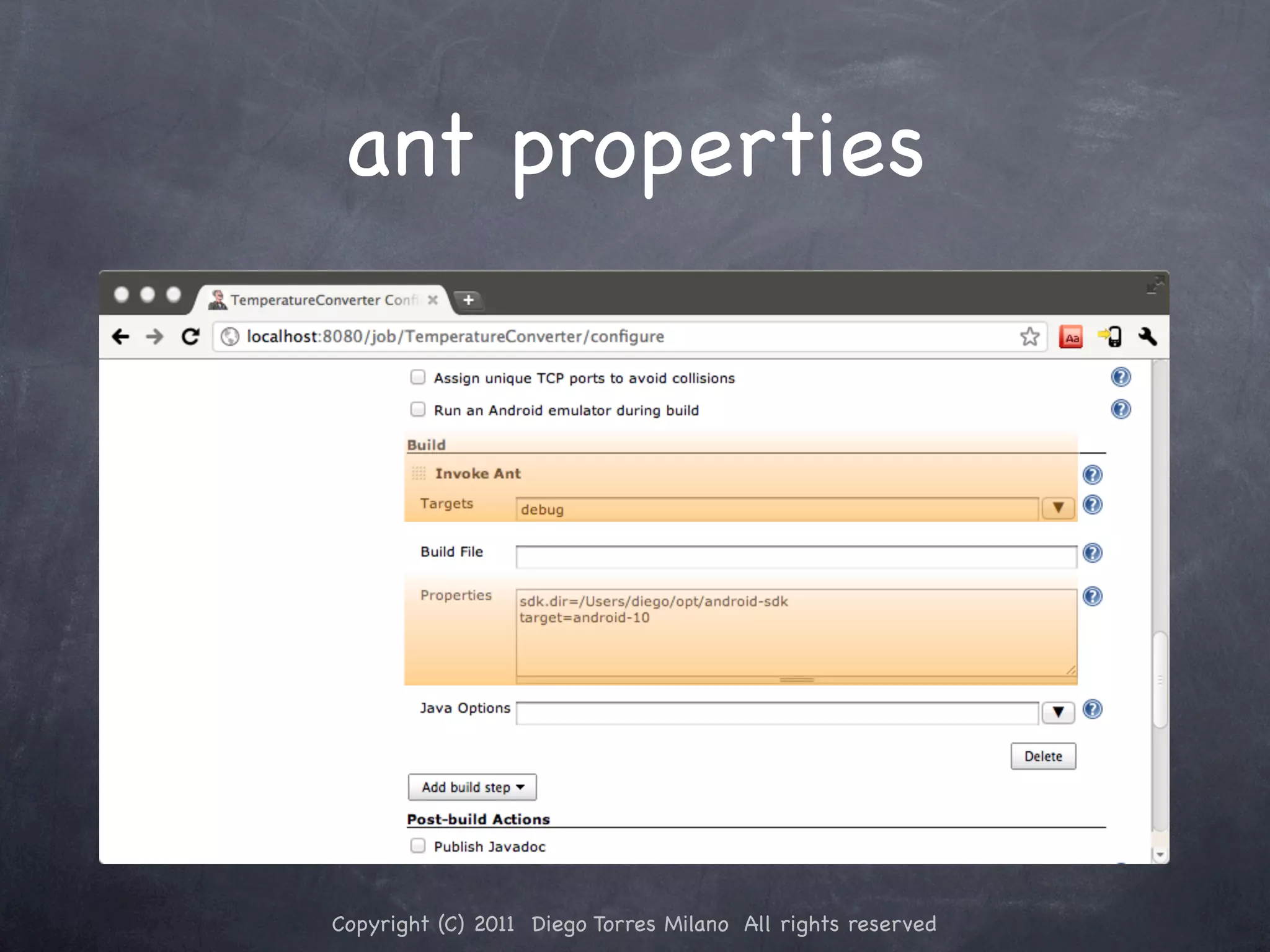This screenshot has width=1270, height=952.
Task: Reload the Jenkins configure page
Action: pos(190,337)
